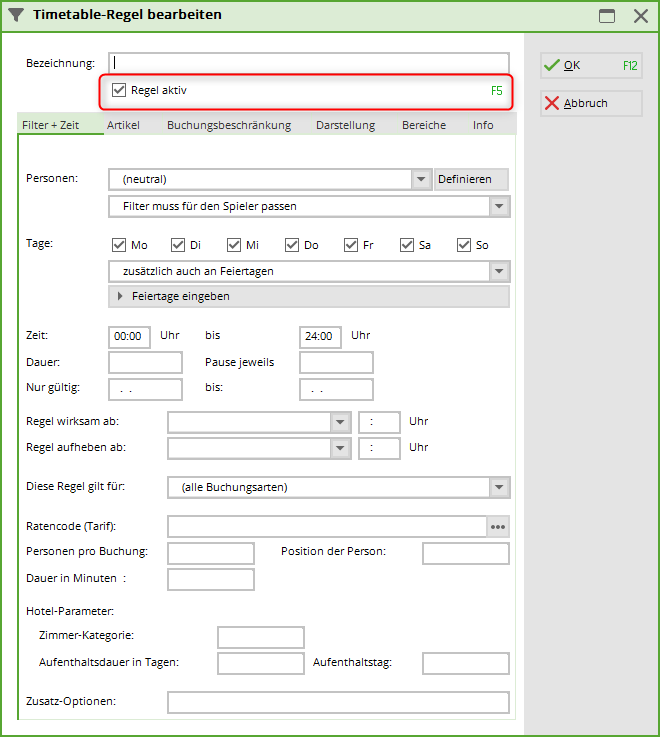Switch to the Darstellung tab
This screenshot has height=737, width=660.
point(345,125)
